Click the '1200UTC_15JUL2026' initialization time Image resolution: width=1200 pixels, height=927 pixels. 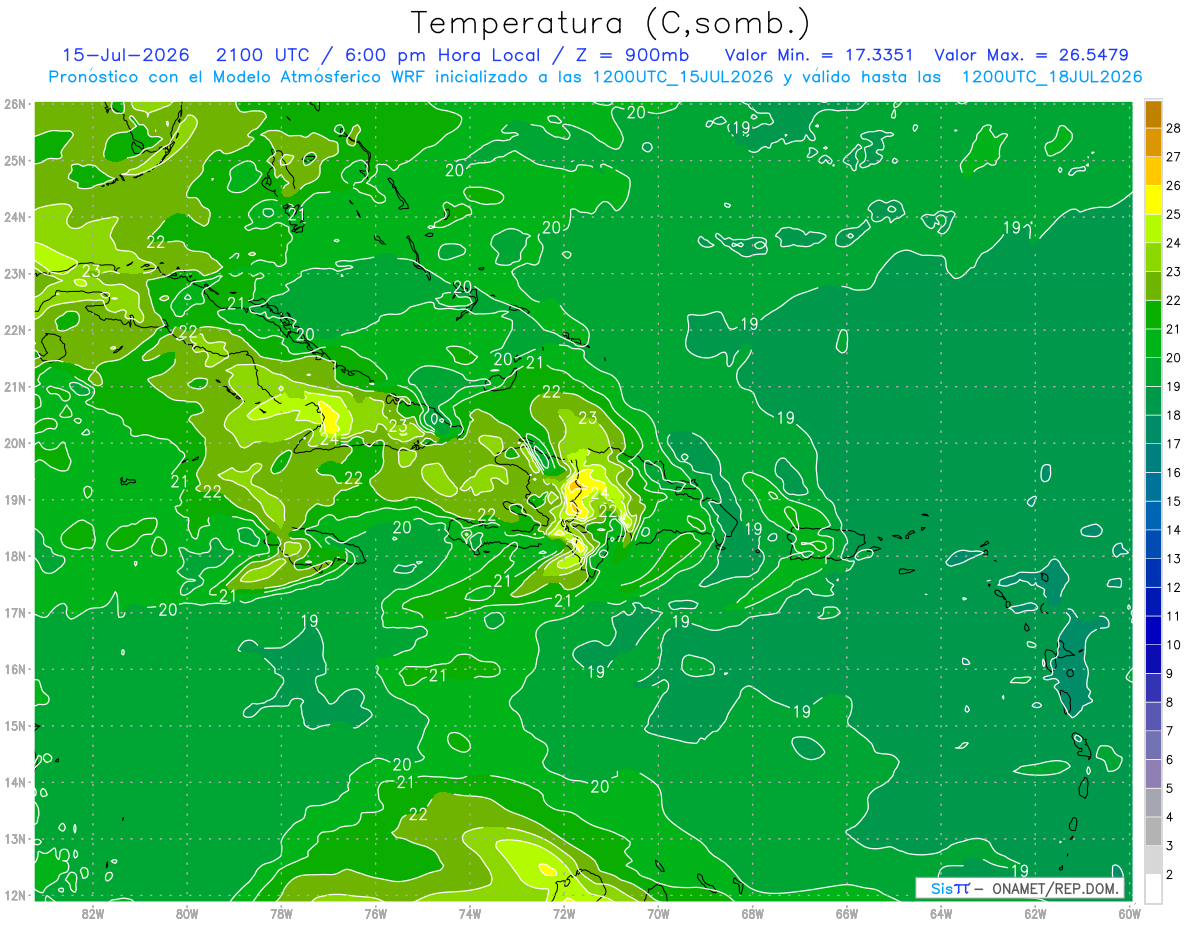(x=684, y=77)
